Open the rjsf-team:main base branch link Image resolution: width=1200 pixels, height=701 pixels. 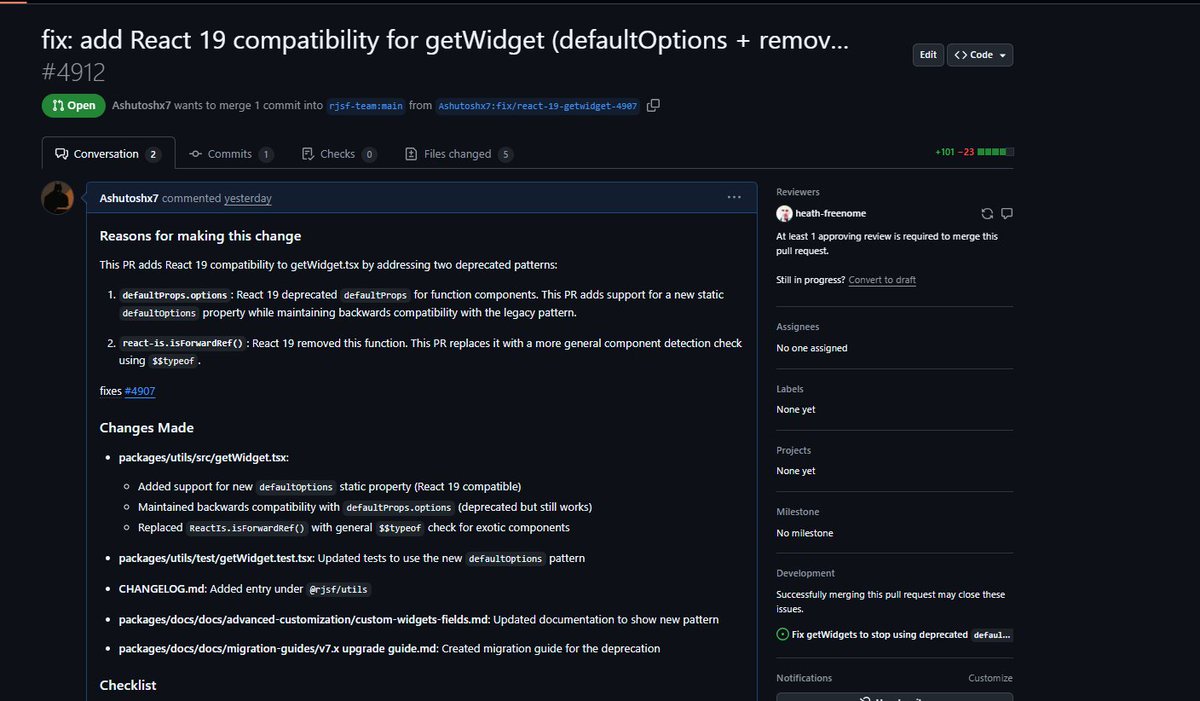(366, 105)
